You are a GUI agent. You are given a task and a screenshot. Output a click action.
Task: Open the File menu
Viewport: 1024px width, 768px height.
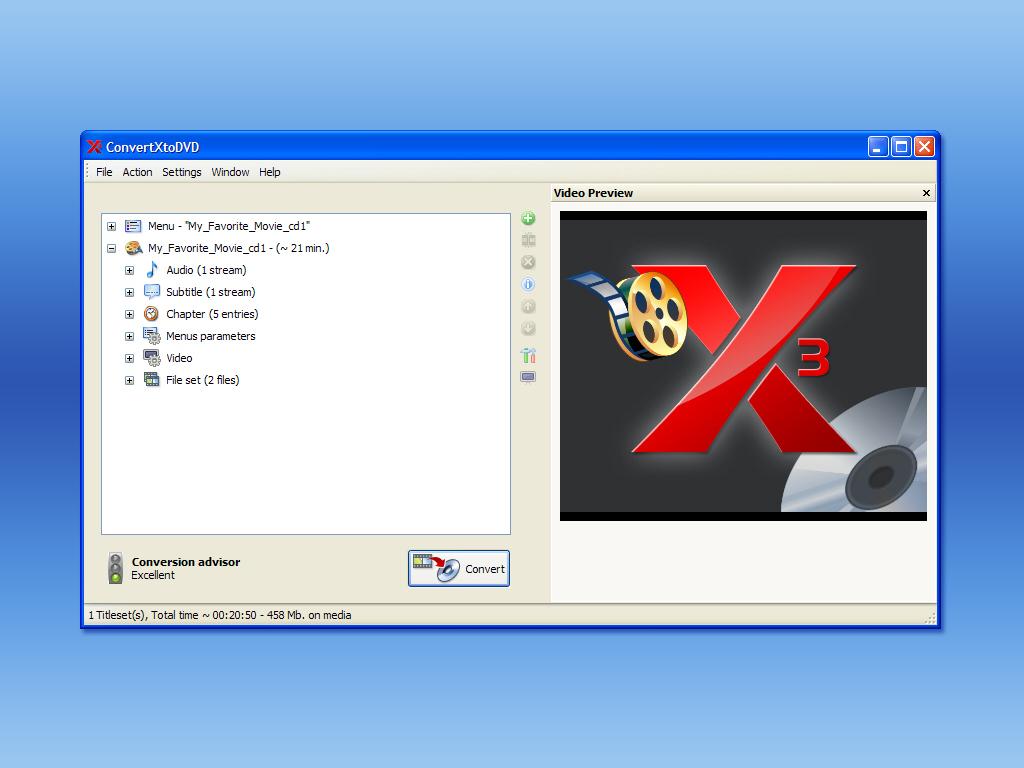tap(104, 172)
